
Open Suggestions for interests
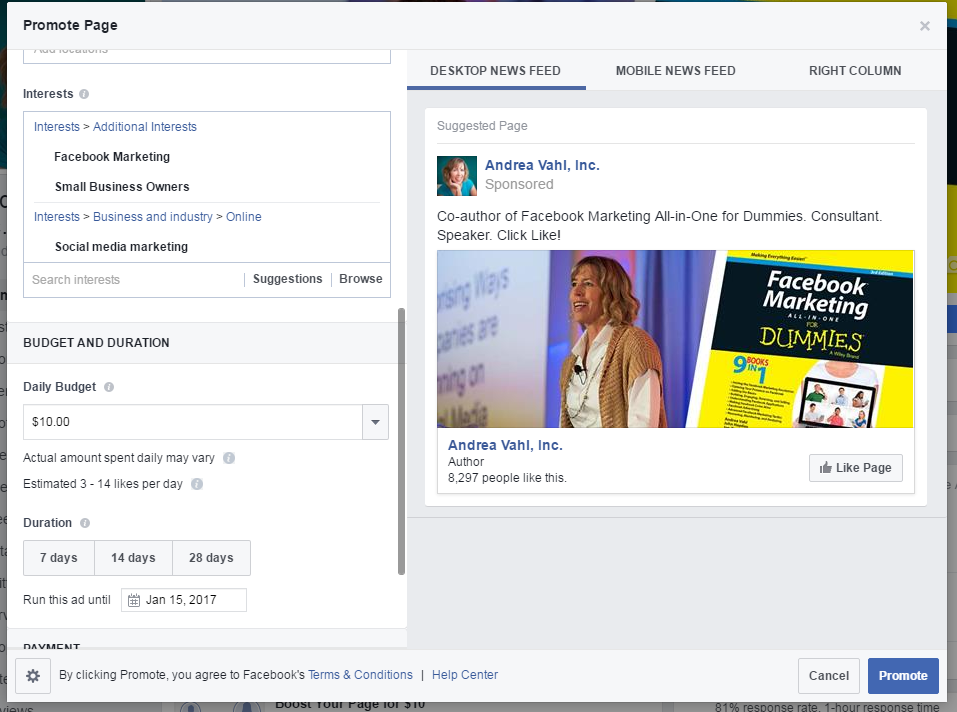[287, 279]
